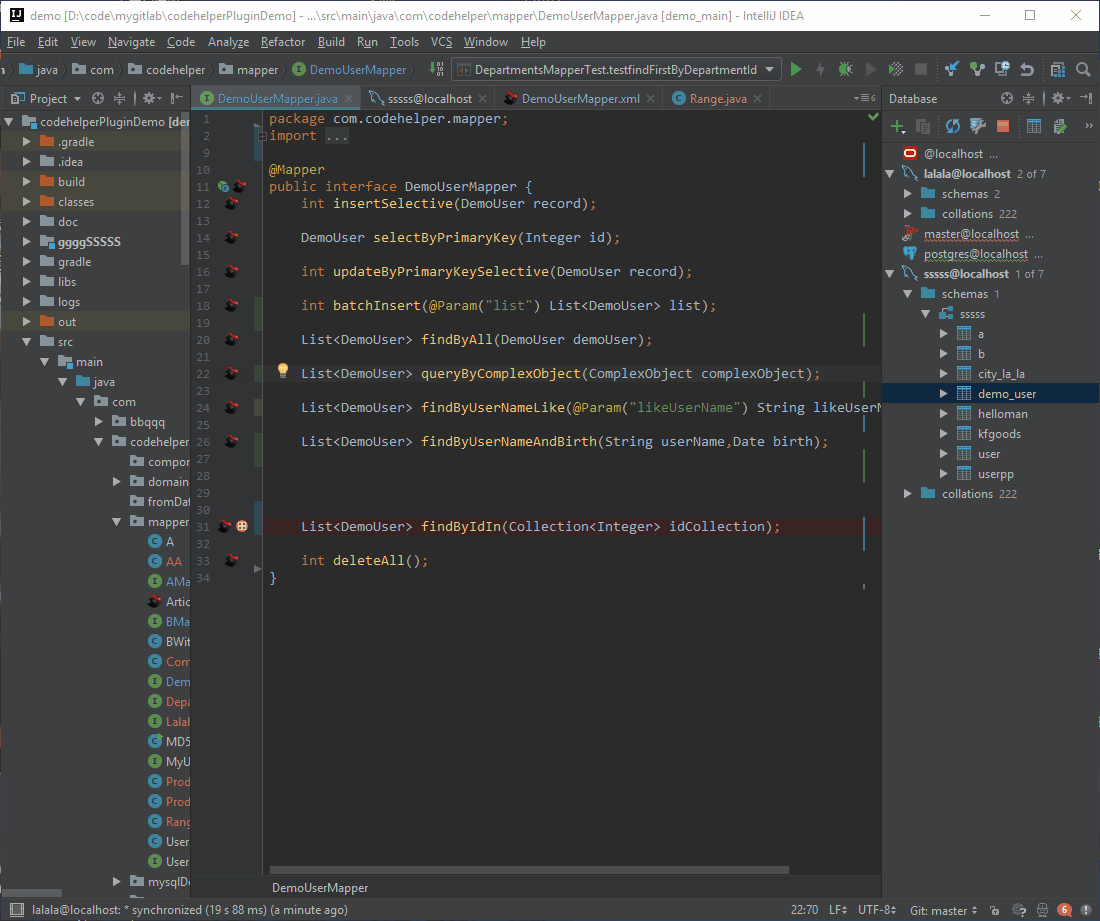Run the selected test configuration

click(x=796, y=69)
